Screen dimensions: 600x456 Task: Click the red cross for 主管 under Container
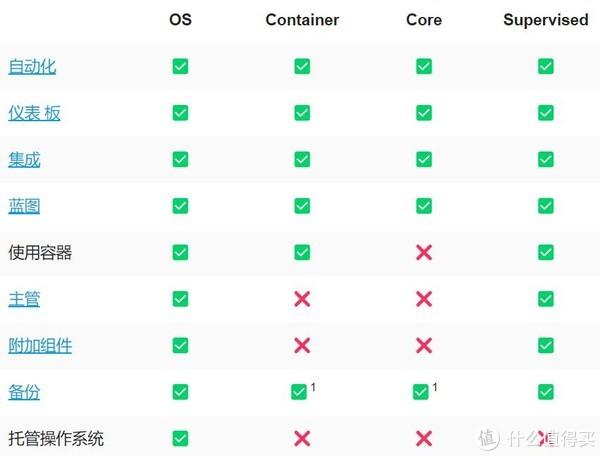(x=302, y=299)
